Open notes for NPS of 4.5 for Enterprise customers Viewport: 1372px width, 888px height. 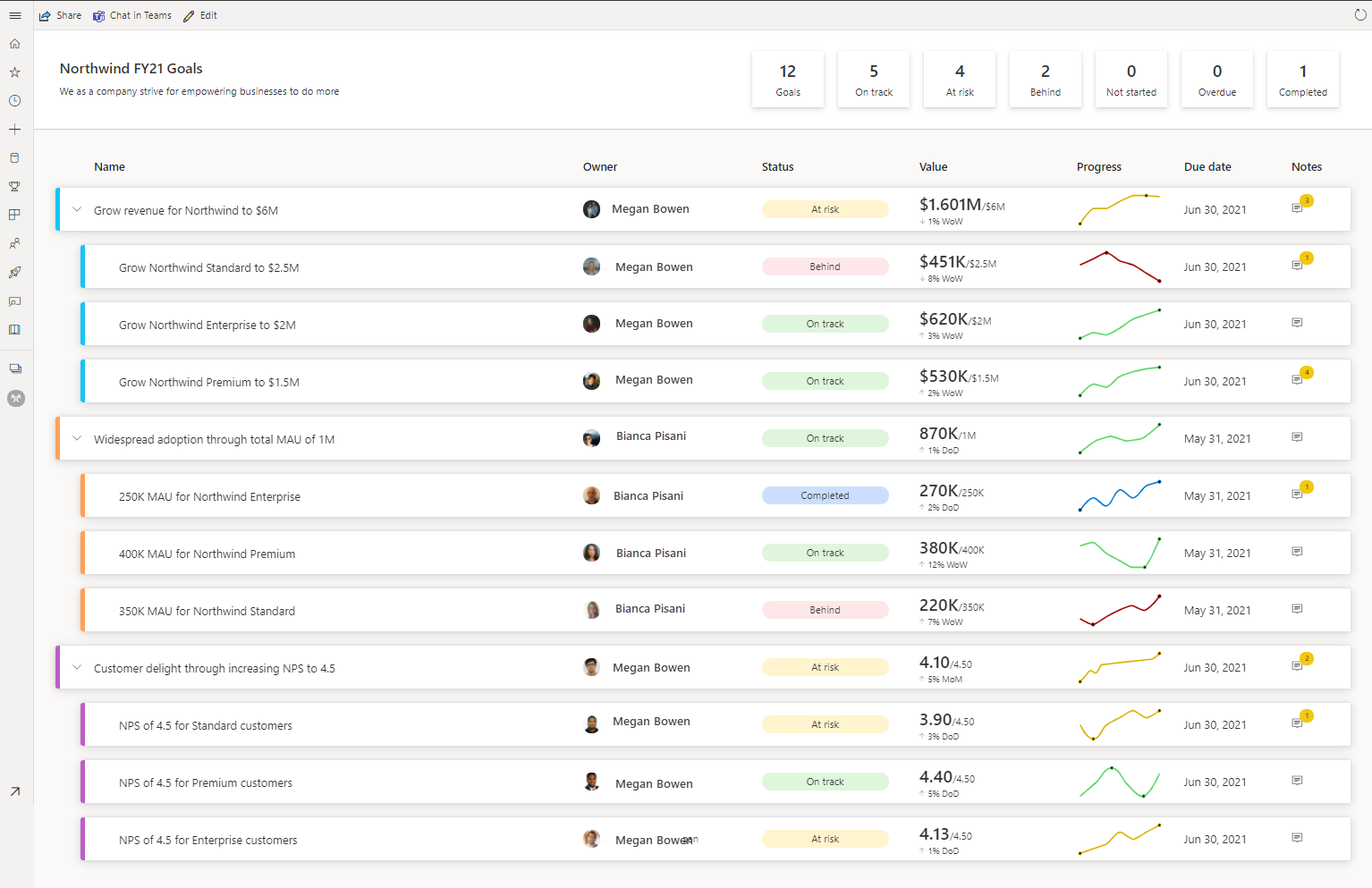[x=1298, y=838]
